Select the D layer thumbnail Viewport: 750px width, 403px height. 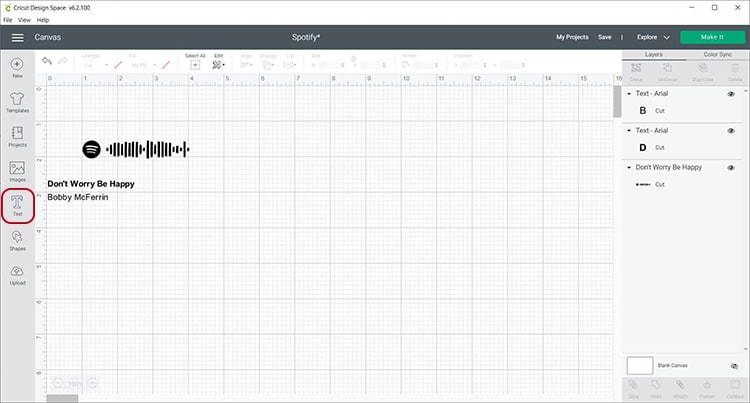coord(643,147)
